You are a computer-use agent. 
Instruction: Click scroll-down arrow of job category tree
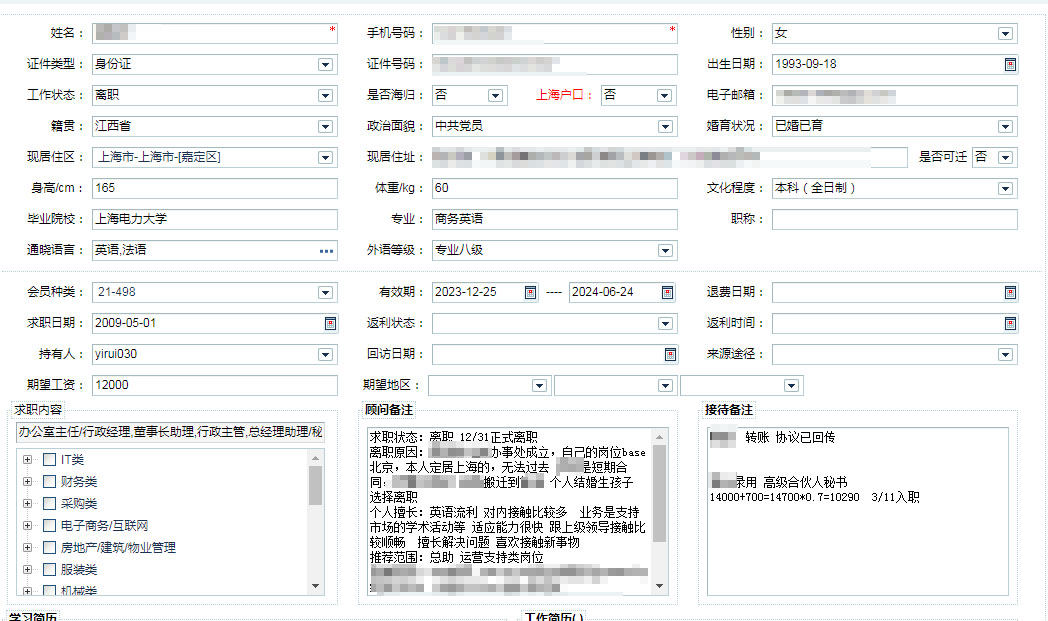(315, 586)
